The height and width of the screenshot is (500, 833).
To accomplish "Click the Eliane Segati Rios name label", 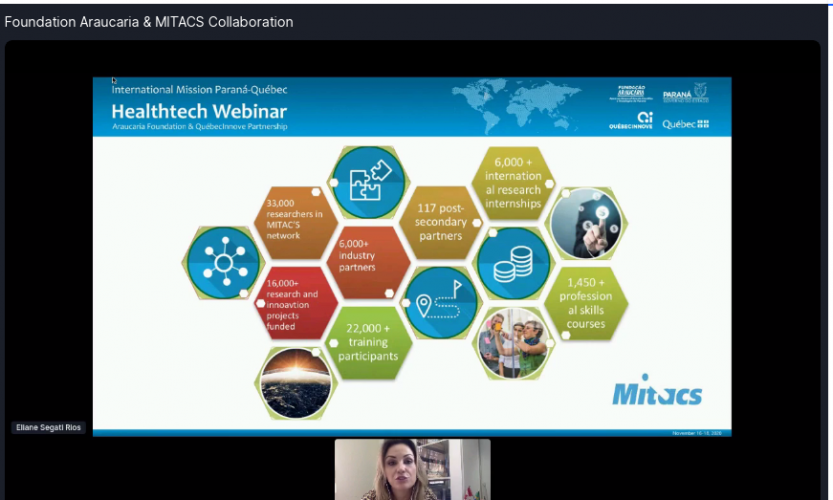I will pyautogui.click(x=48, y=428).
